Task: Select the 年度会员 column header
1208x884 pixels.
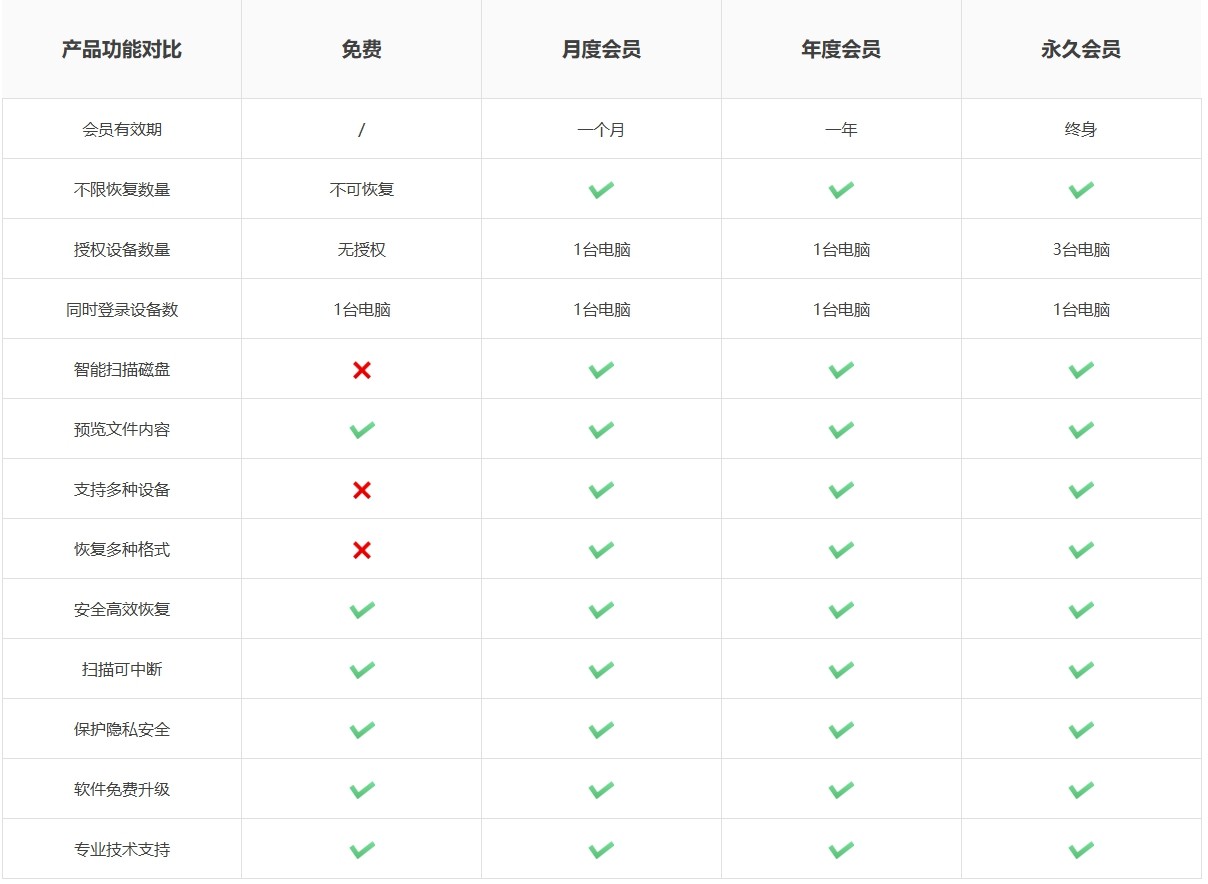Action: (841, 50)
